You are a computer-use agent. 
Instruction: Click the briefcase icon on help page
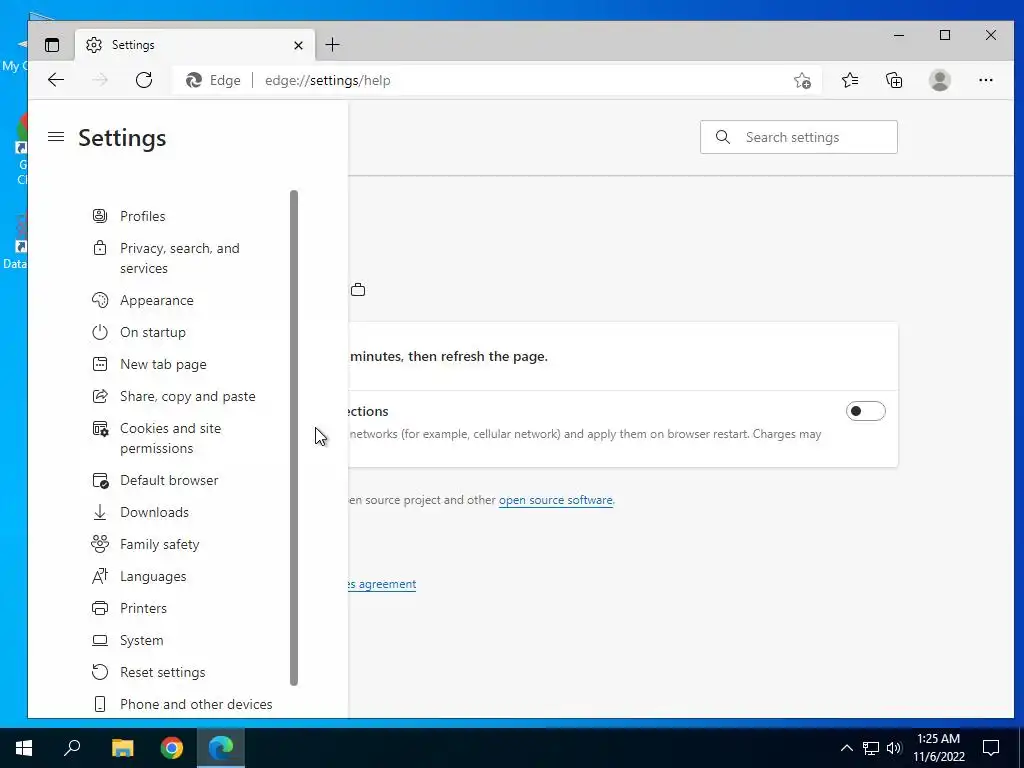358,290
